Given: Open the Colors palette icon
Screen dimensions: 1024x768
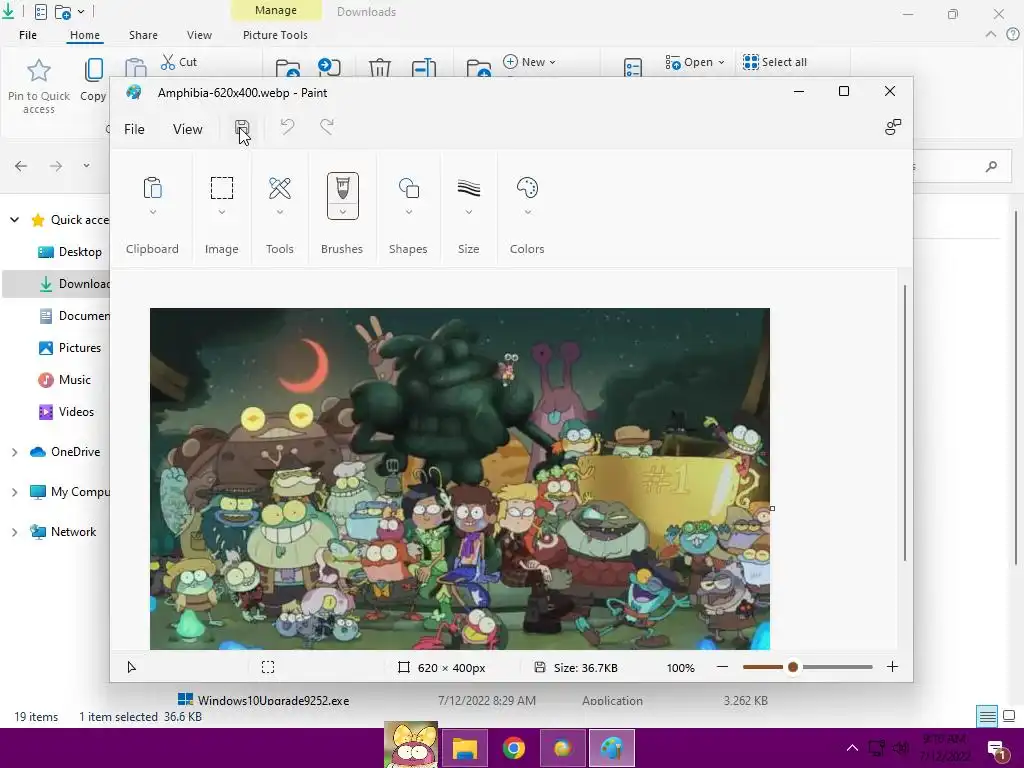Looking at the screenshot, I should [527, 188].
